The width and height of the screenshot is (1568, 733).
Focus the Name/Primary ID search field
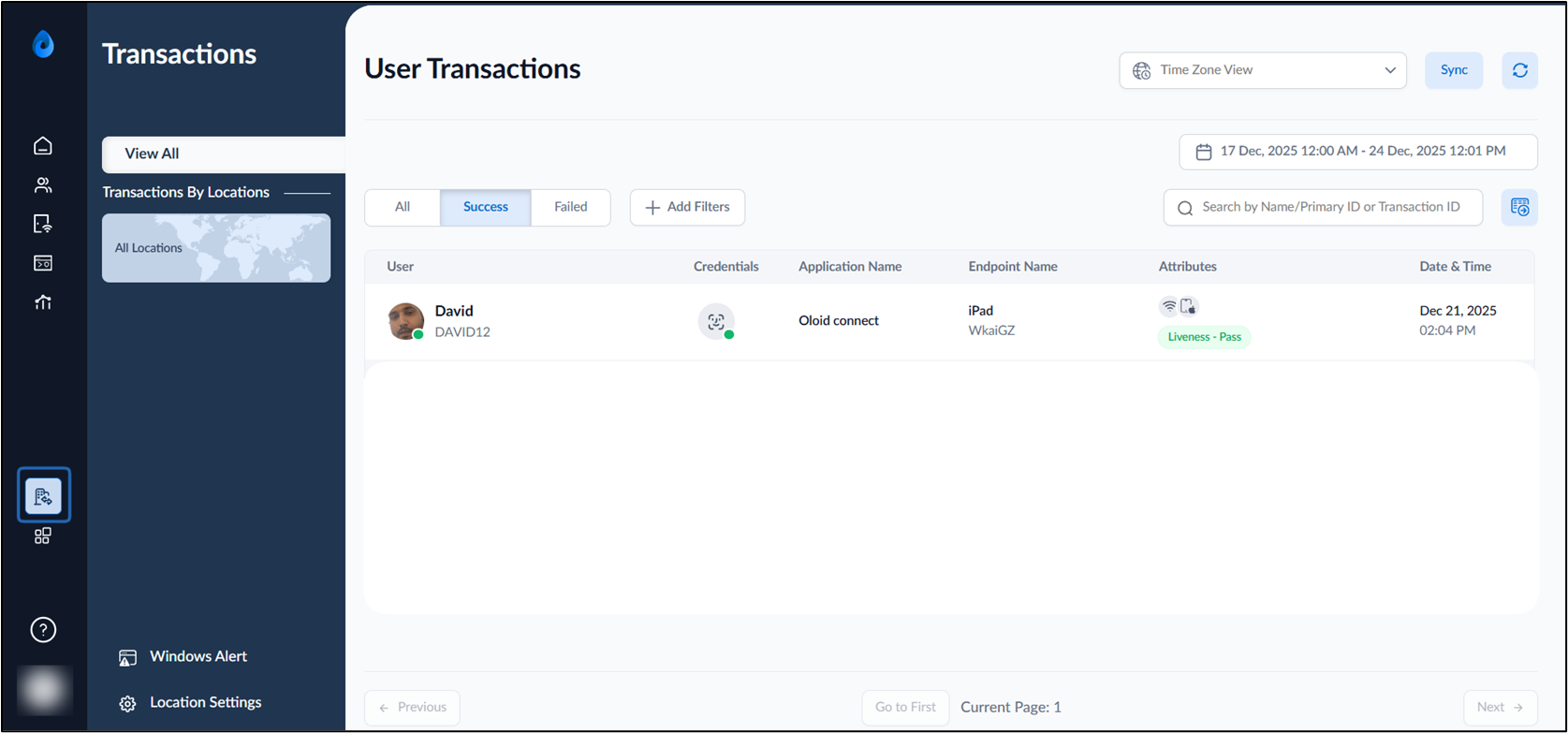pos(1324,207)
